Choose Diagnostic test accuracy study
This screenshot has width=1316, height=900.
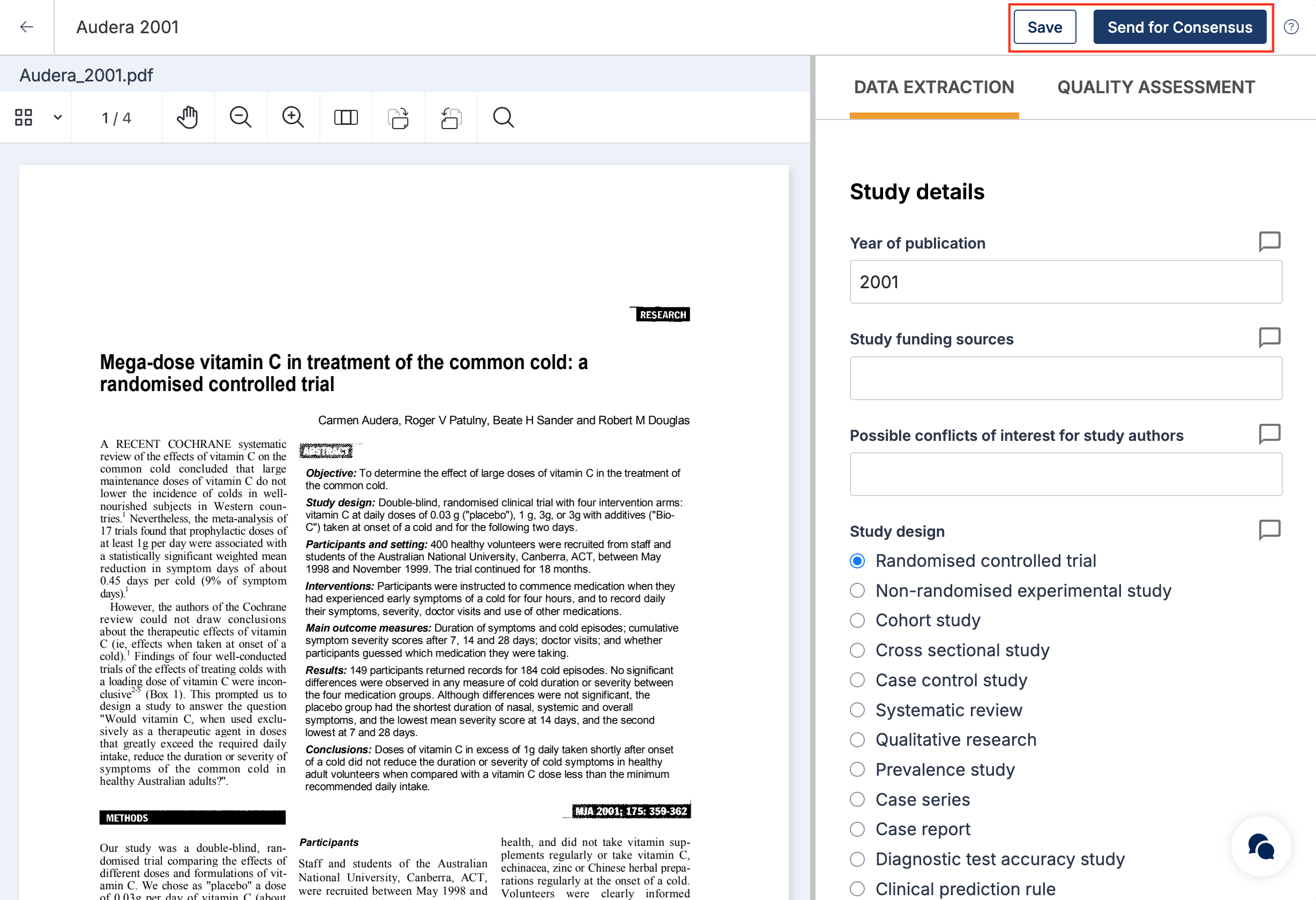point(857,859)
